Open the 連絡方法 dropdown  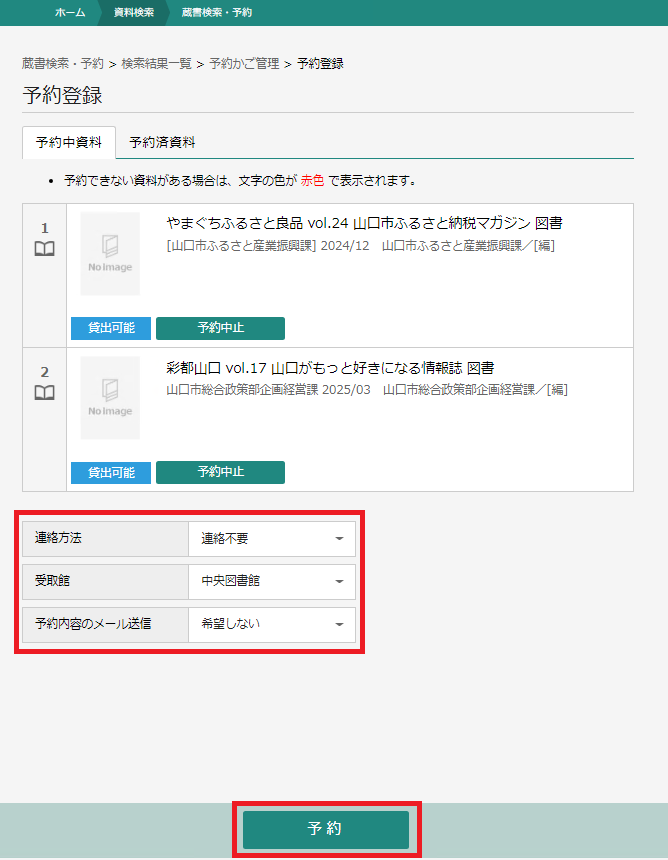271,539
